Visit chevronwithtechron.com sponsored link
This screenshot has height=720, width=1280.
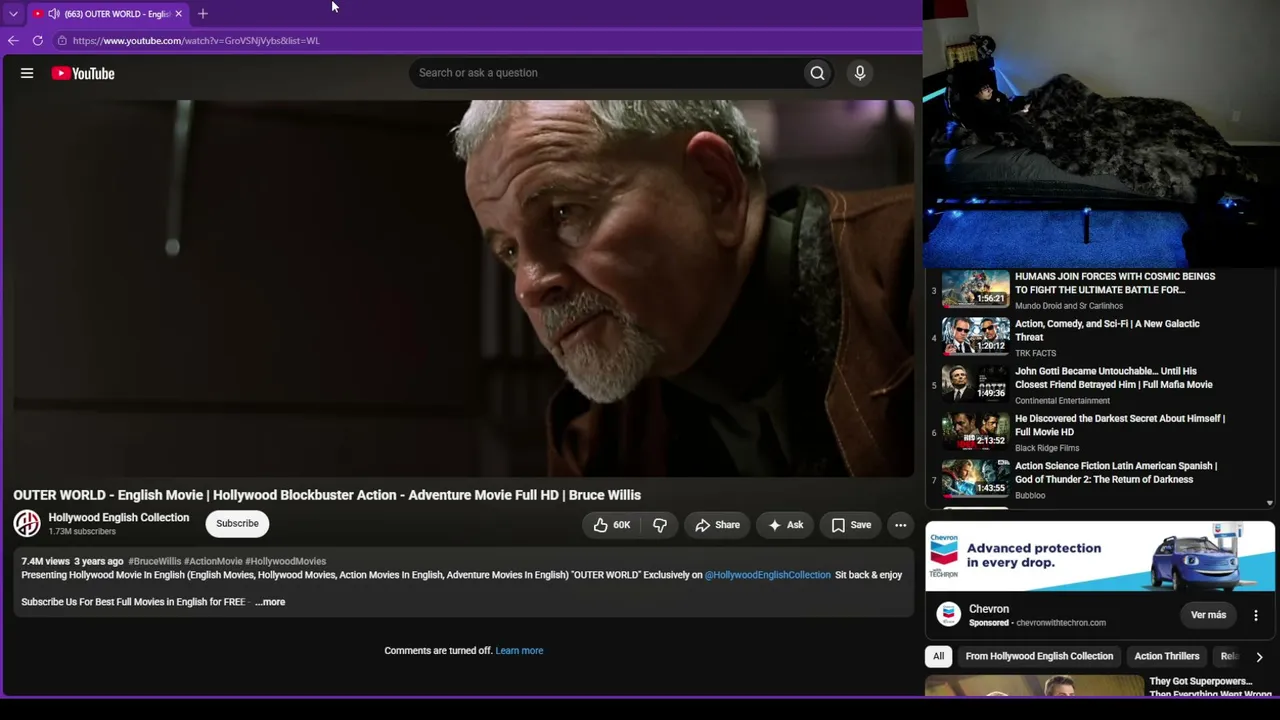click(1060, 623)
